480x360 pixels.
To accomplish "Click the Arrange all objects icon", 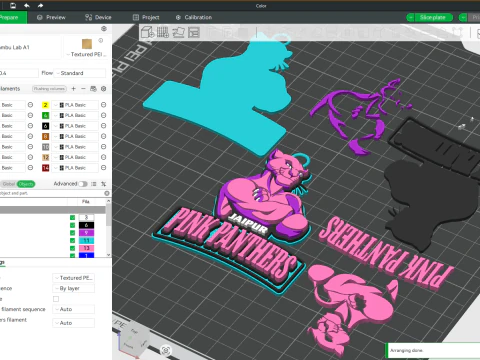I will [x=194, y=32].
